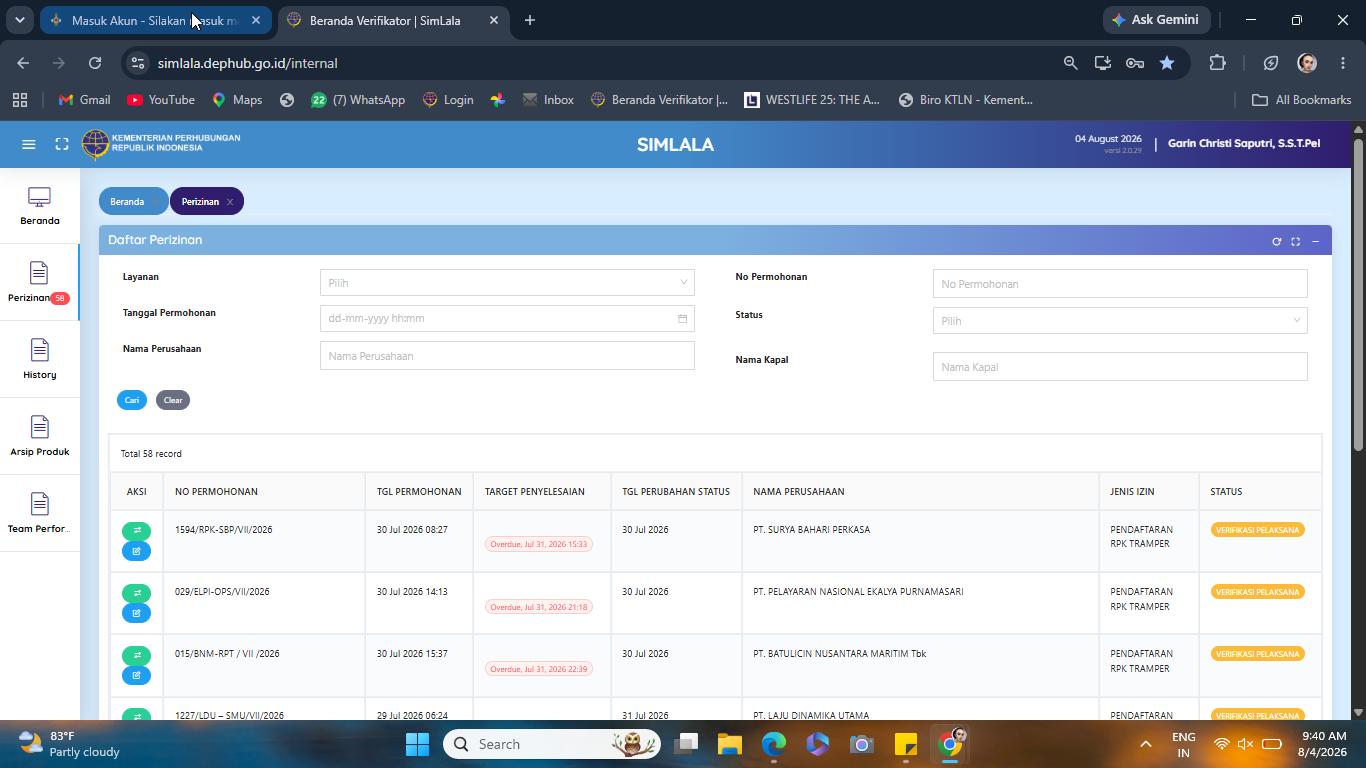1366x768 pixels.
Task: Focus the No Permohonan input field
Action: pyautogui.click(x=1120, y=284)
